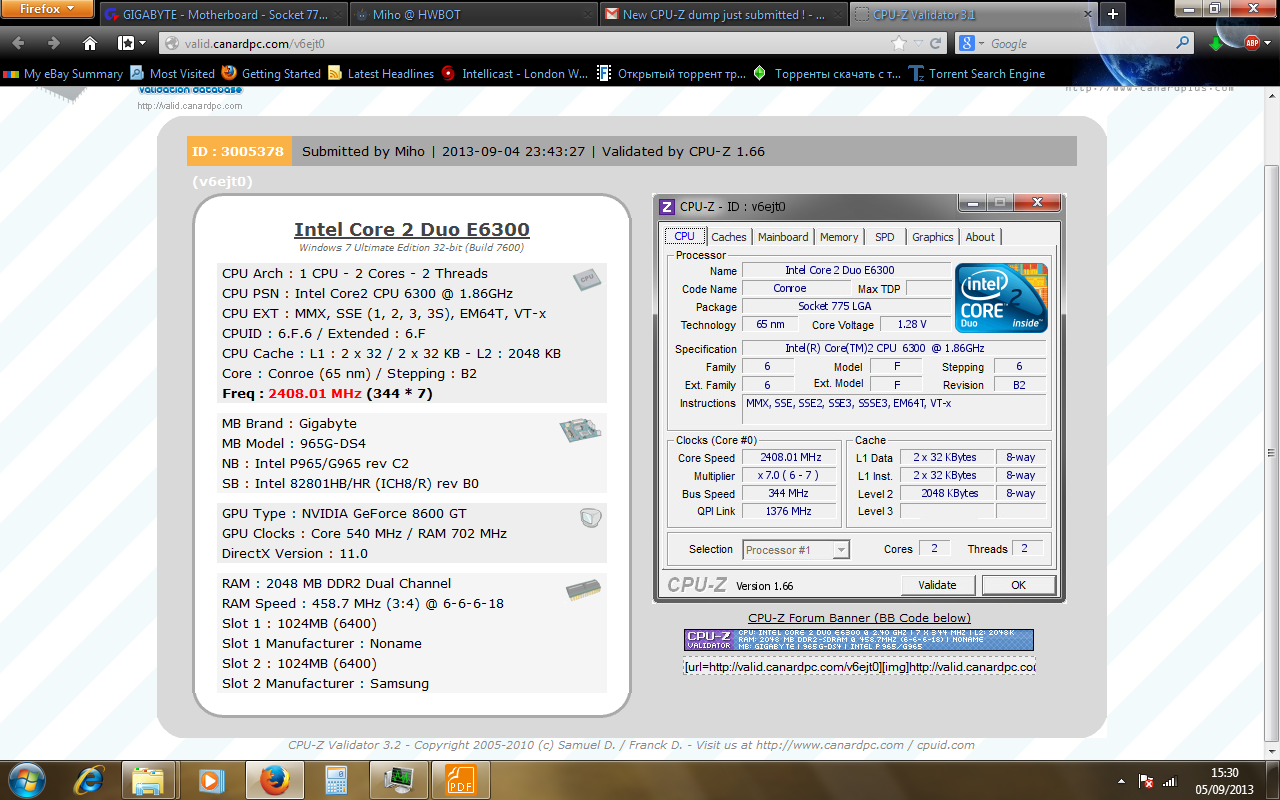Open the browser home page
Viewport: 1280px width, 800px height.
[x=90, y=44]
